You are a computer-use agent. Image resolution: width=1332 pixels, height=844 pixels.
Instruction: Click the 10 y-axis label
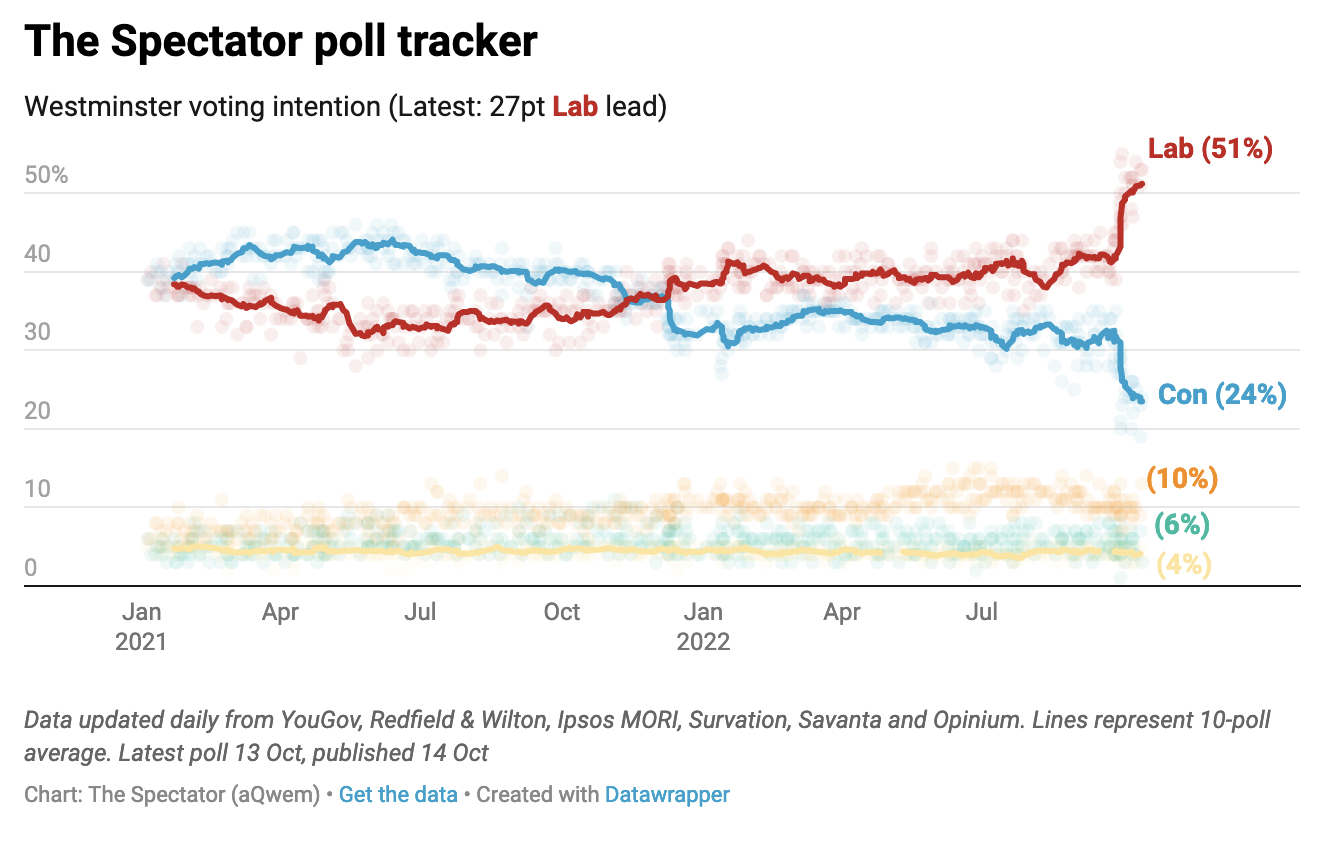(37, 490)
